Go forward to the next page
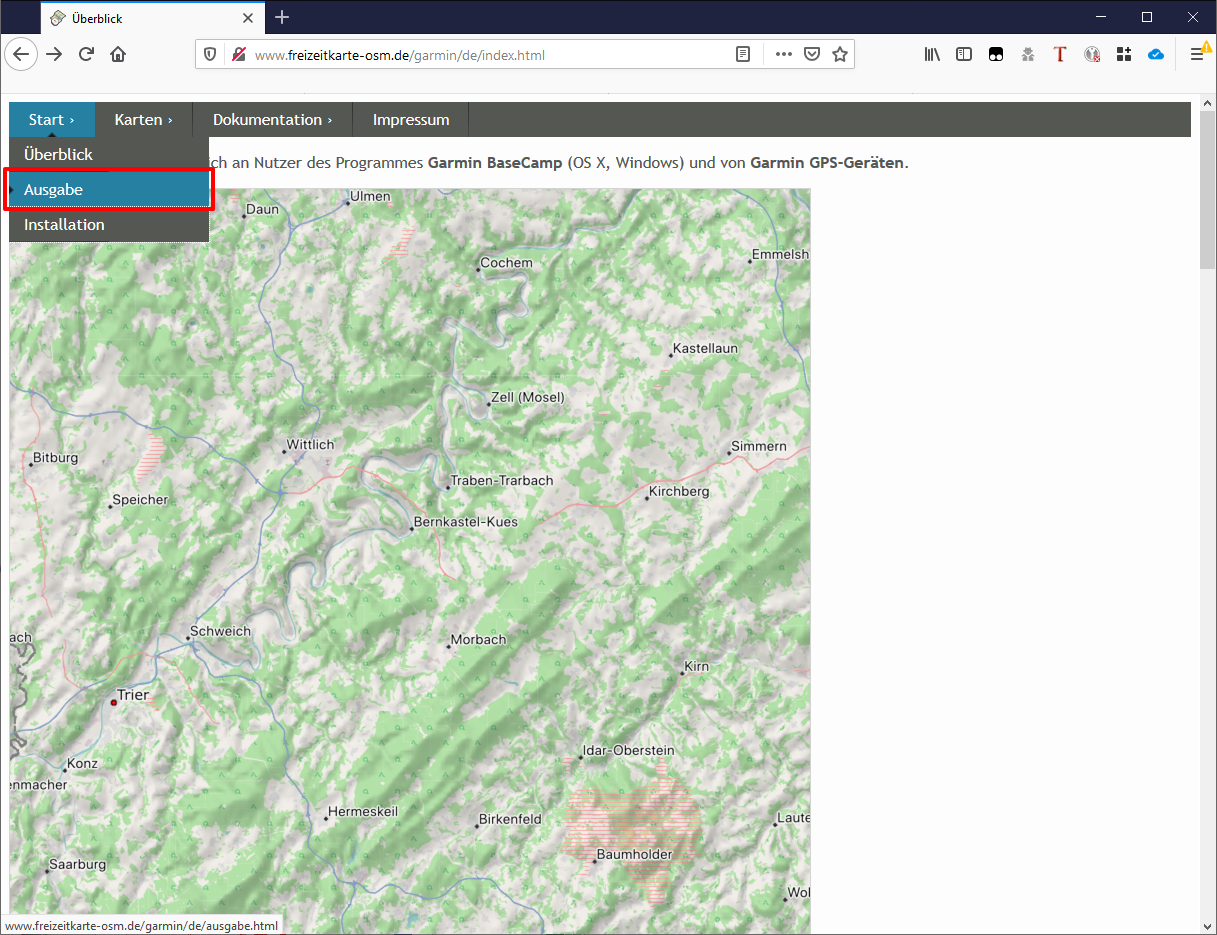Viewport: 1217px width, 935px height. (54, 54)
